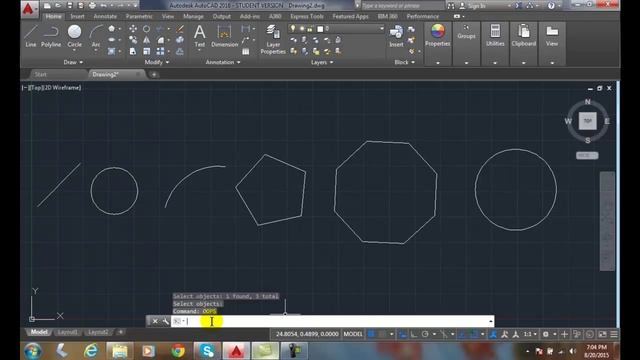This screenshot has height=360, width=640.
Task: Open Layer Properties manager
Action: coord(273,39)
